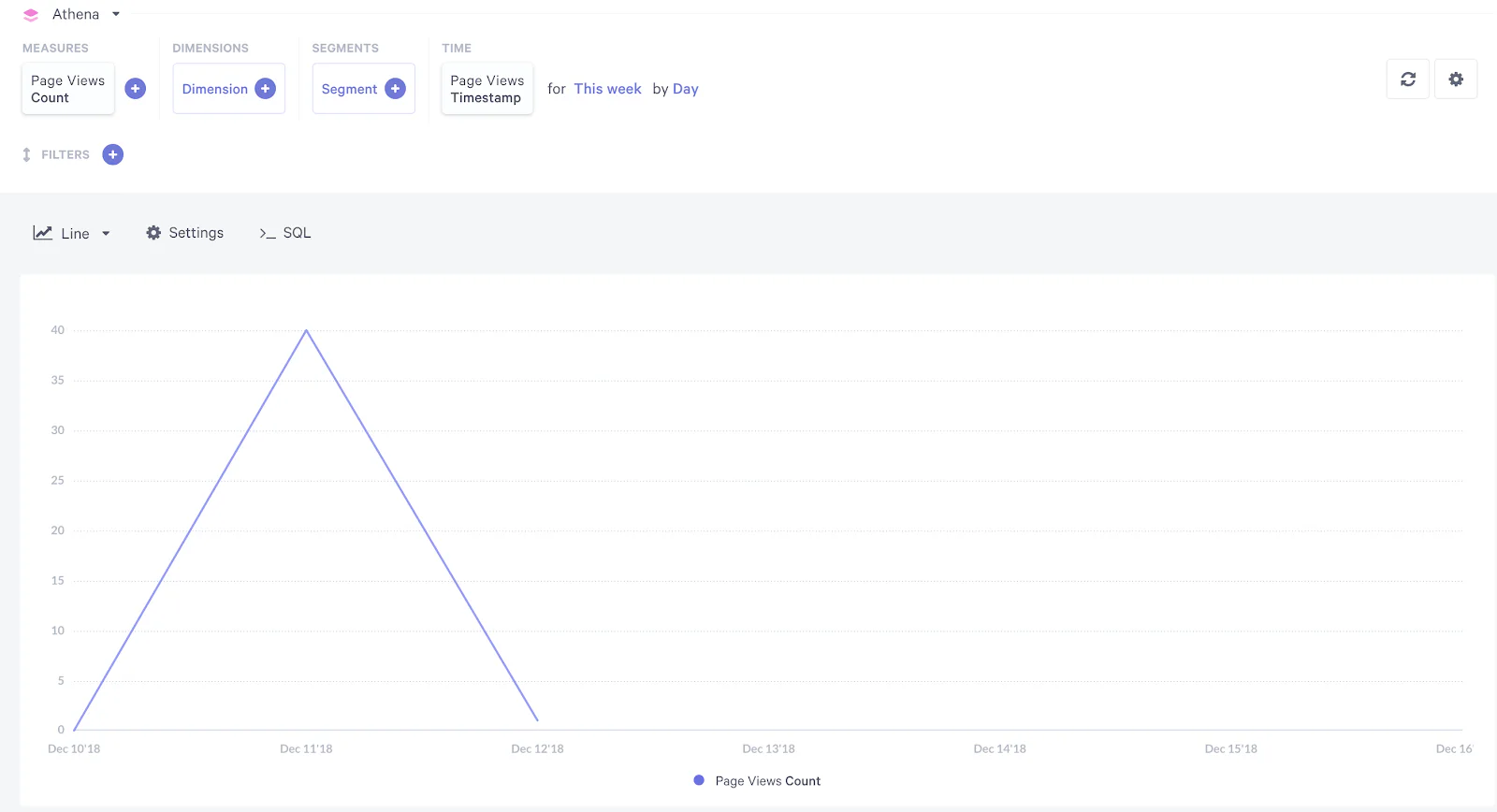Click the filters collapse arrow icon
The width and height of the screenshot is (1497, 812).
click(x=26, y=154)
